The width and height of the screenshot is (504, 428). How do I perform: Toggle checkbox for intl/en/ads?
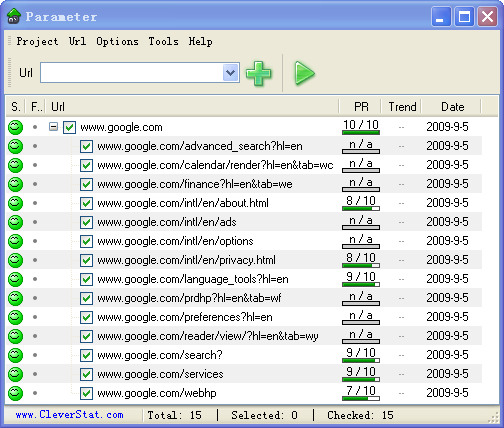[x=86, y=222]
